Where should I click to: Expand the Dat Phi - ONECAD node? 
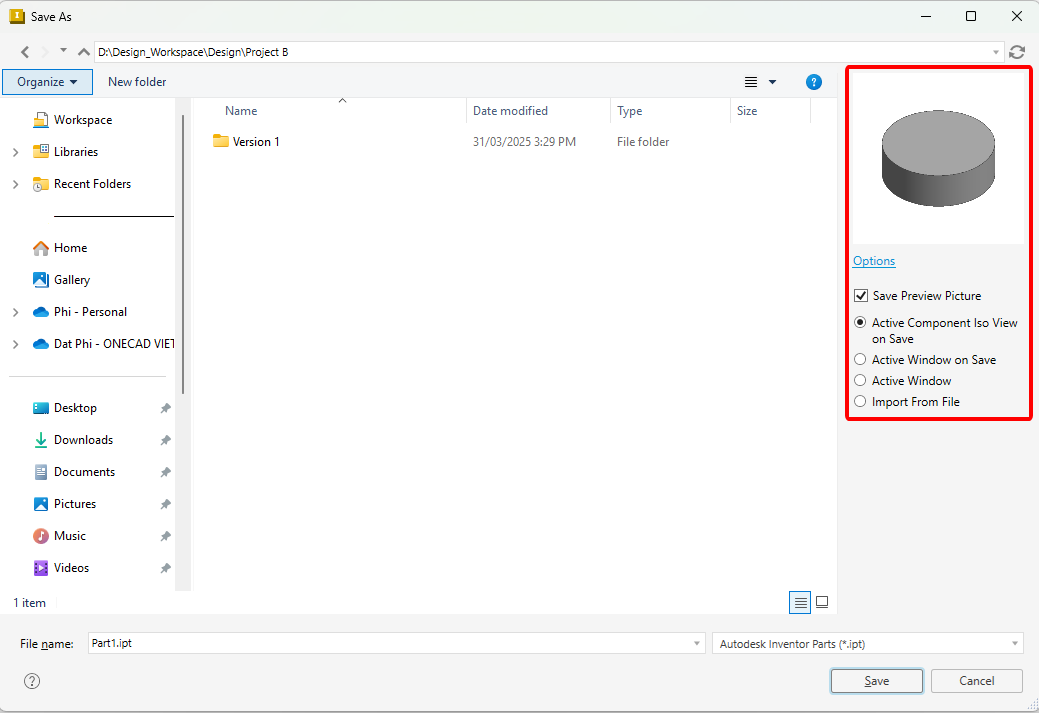15,344
